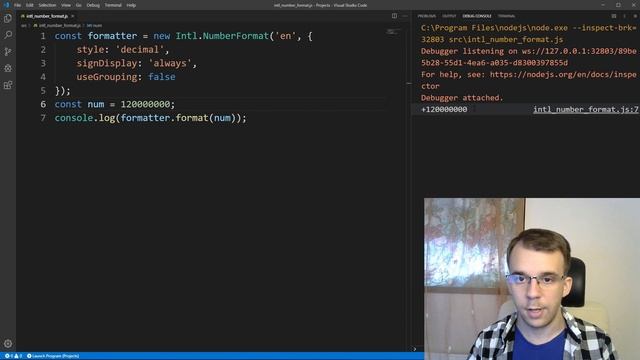Click 'signDisplay' on line 3
The image size is (640, 360).
[x=107, y=63]
